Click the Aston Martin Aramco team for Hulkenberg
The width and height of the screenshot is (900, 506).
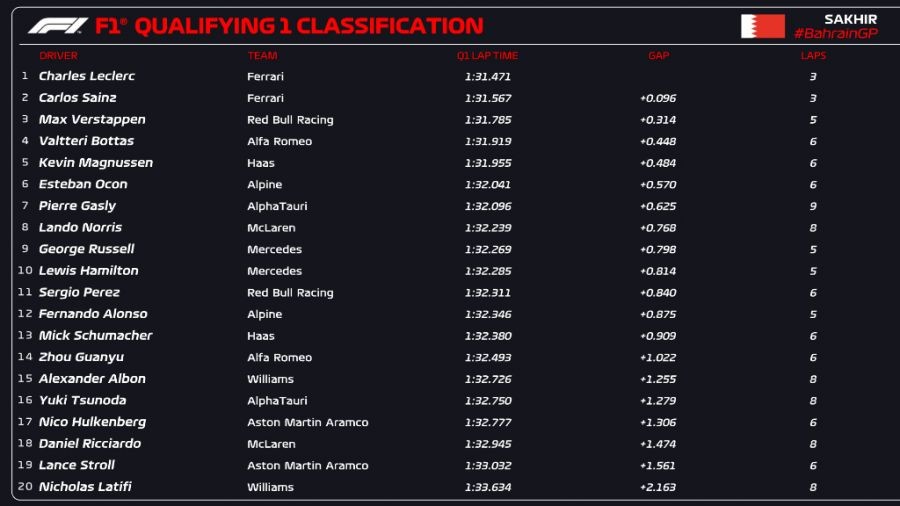[307, 422]
